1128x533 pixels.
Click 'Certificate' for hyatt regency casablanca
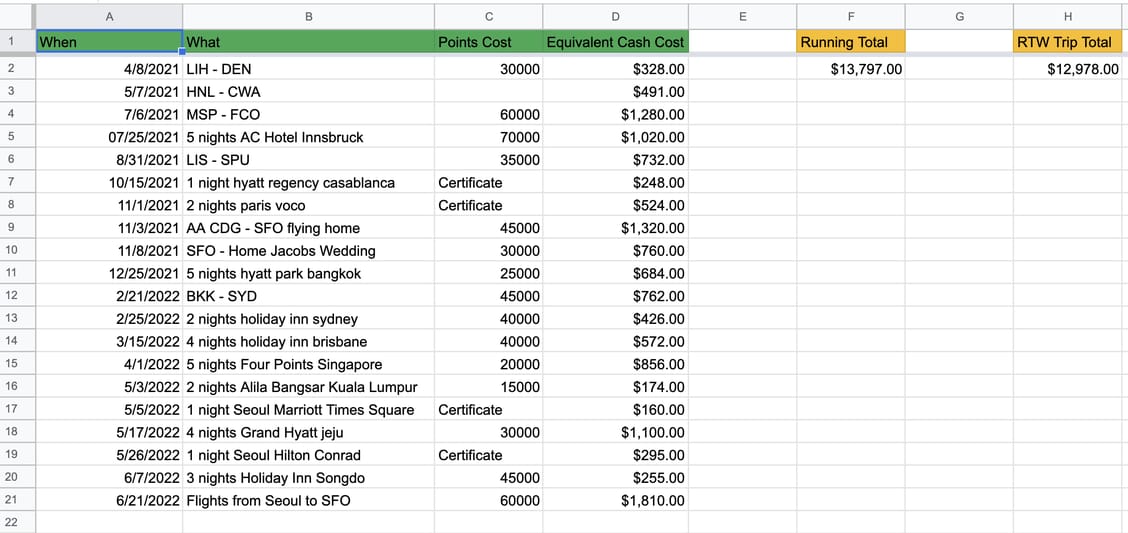pos(488,183)
